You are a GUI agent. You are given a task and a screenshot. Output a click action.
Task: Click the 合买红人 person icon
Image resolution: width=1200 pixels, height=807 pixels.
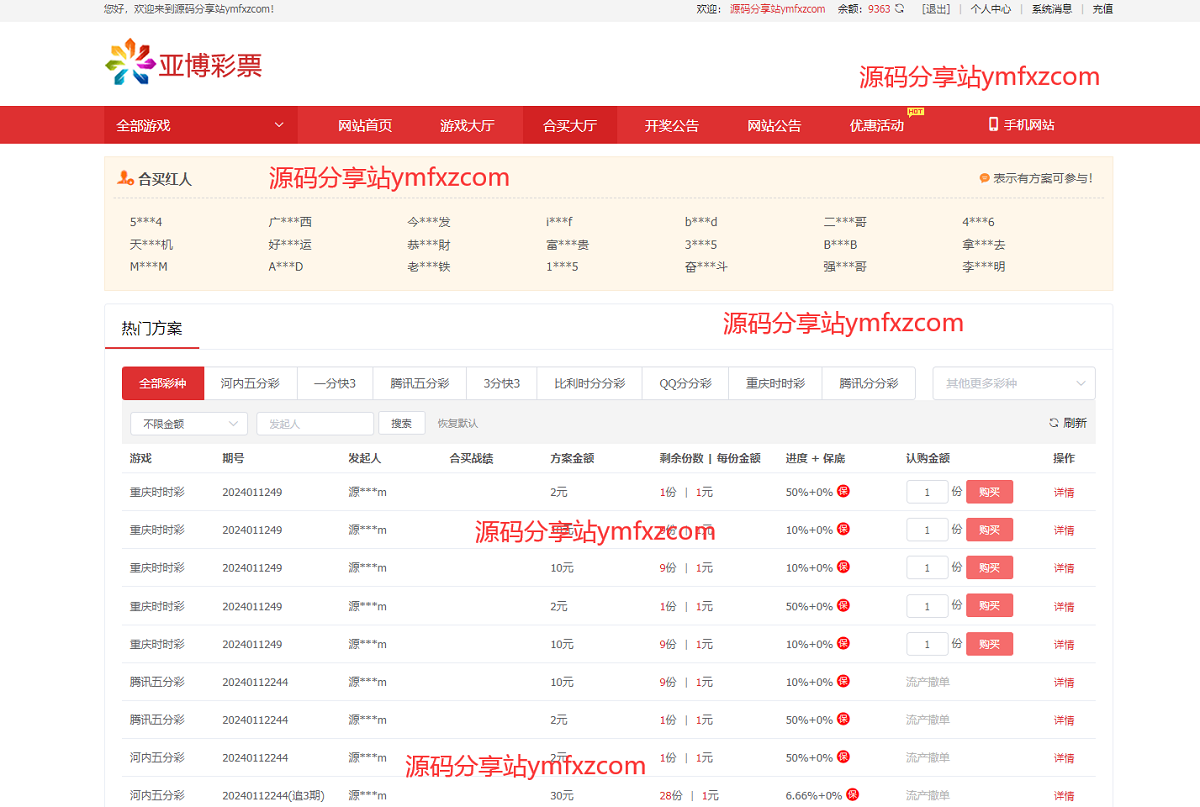click(125, 178)
